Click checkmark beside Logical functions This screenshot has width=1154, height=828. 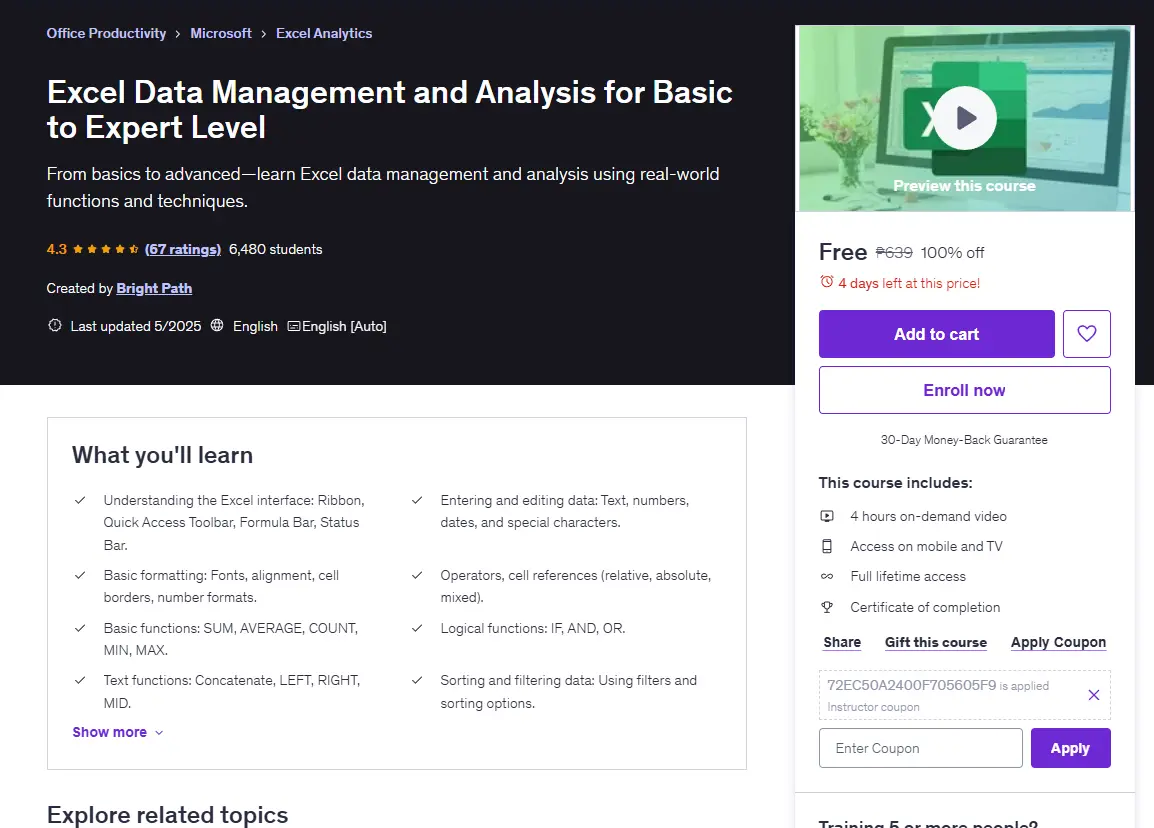[417, 629]
